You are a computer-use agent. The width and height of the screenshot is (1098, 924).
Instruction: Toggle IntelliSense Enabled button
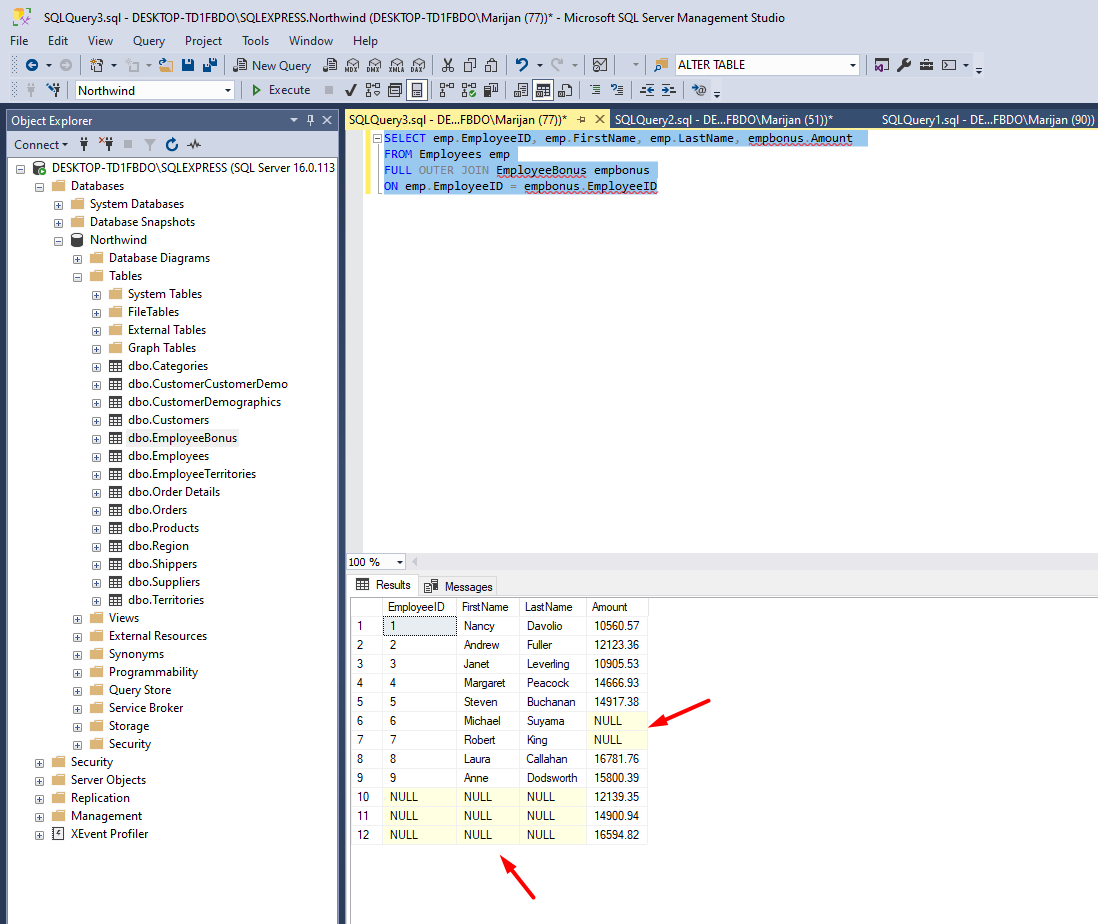point(417,90)
